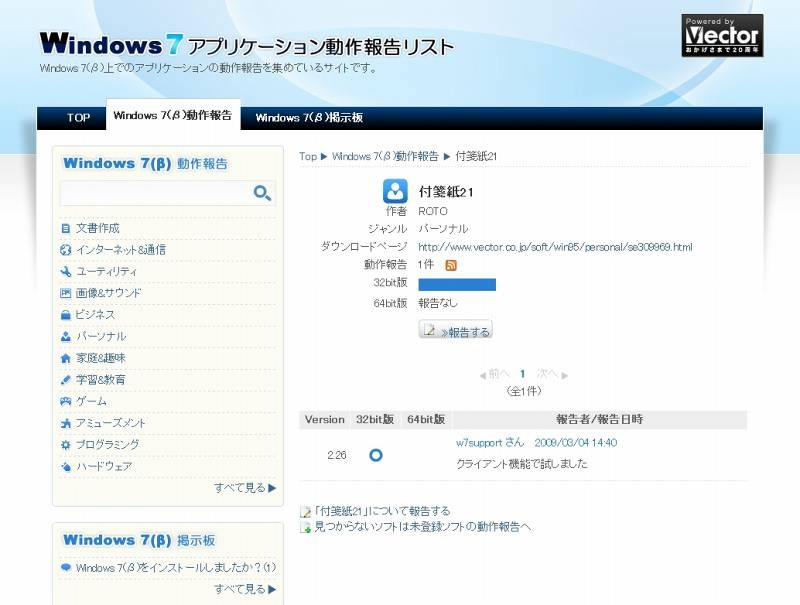Click the Vector powered-by logo
The height and width of the screenshot is (605, 800).
click(722, 35)
